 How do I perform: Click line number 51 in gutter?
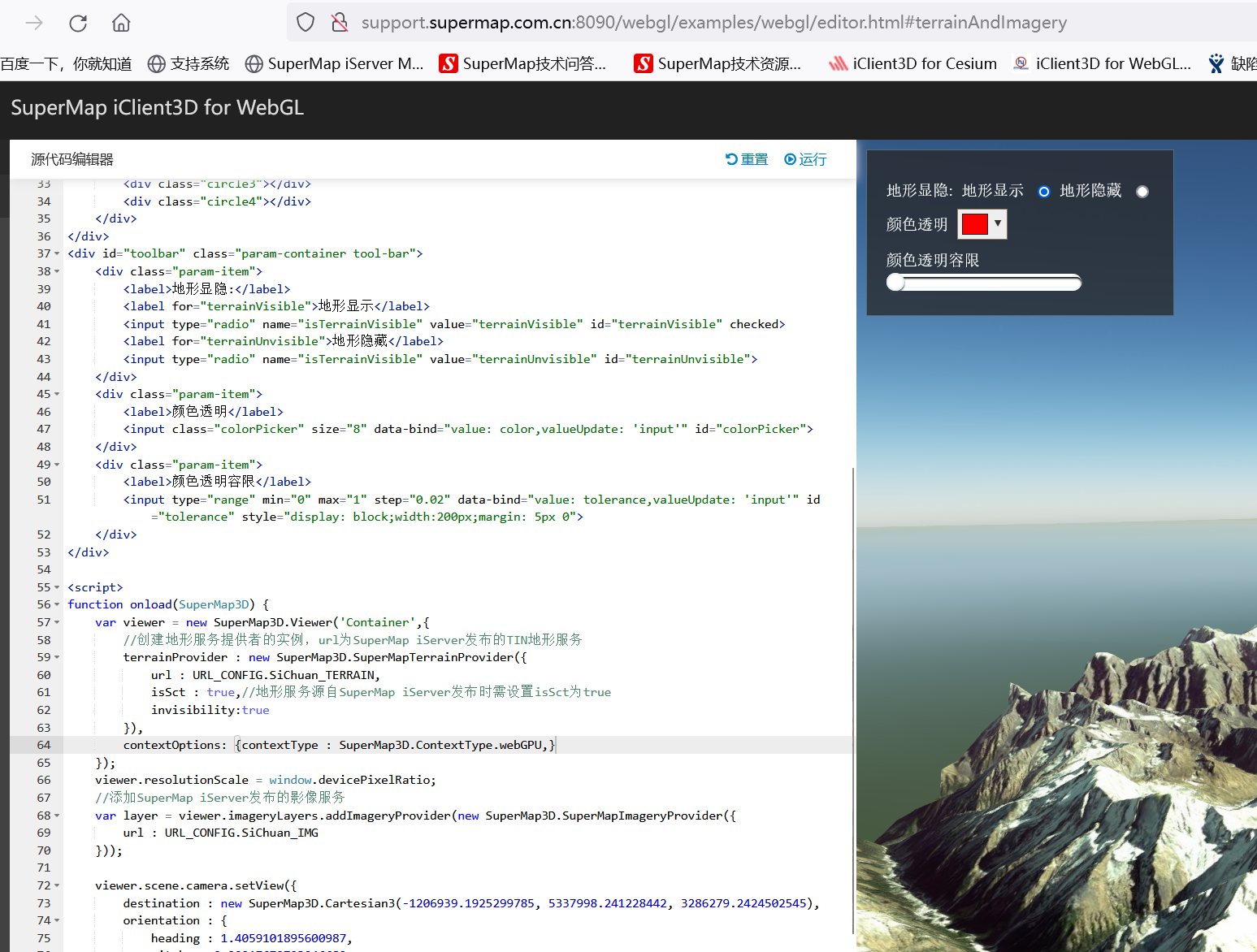click(x=44, y=500)
